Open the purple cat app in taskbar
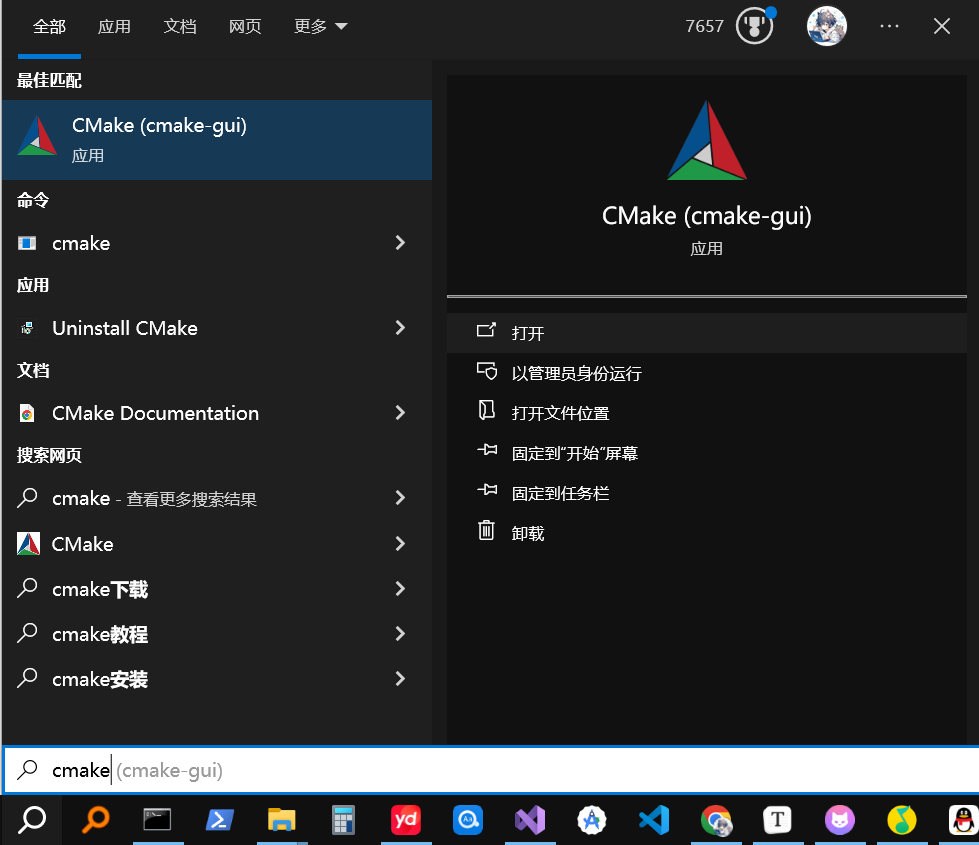Viewport: 979px width, 845px height. coord(840,820)
